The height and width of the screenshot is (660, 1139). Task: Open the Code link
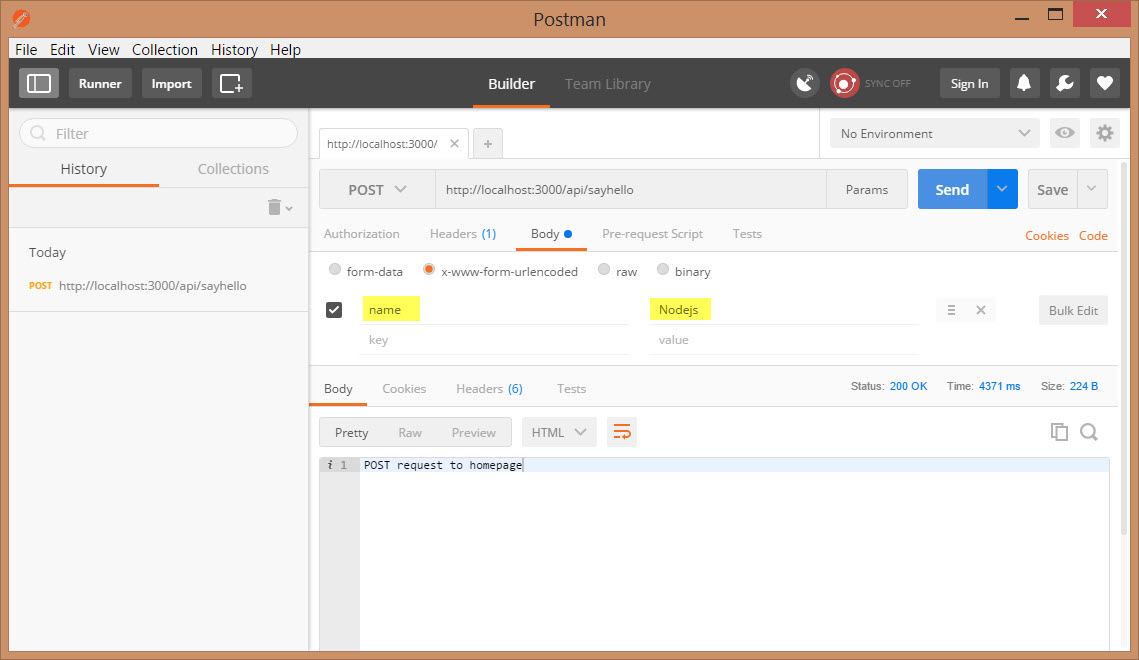(1093, 235)
